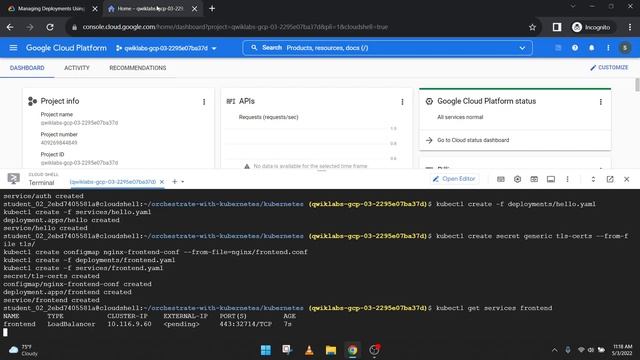Go back in browser history
This screenshot has width=640, height=360.
[x=10, y=27]
